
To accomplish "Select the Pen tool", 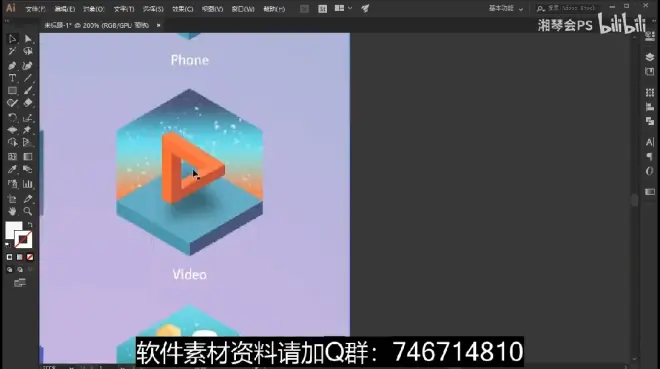I will point(12,65).
